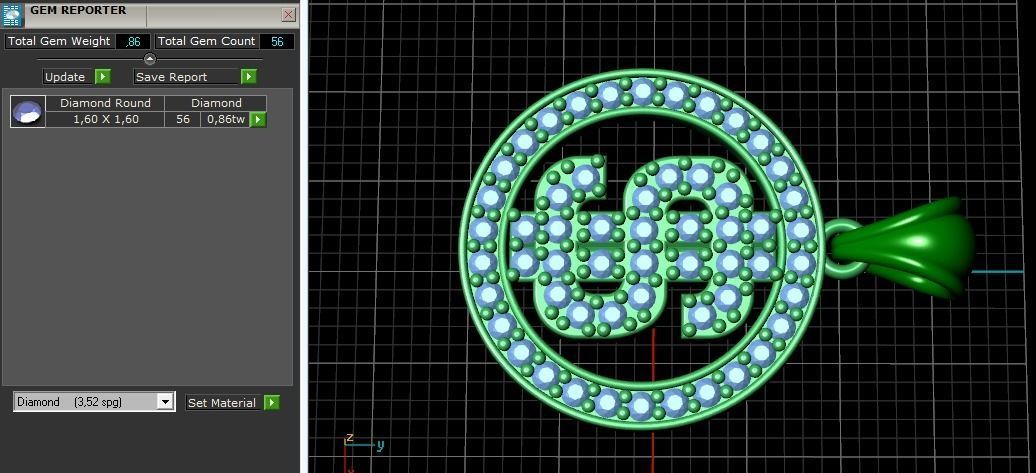Click the Update button label
The width and height of the screenshot is (1036, 473).
pos(65,77)
